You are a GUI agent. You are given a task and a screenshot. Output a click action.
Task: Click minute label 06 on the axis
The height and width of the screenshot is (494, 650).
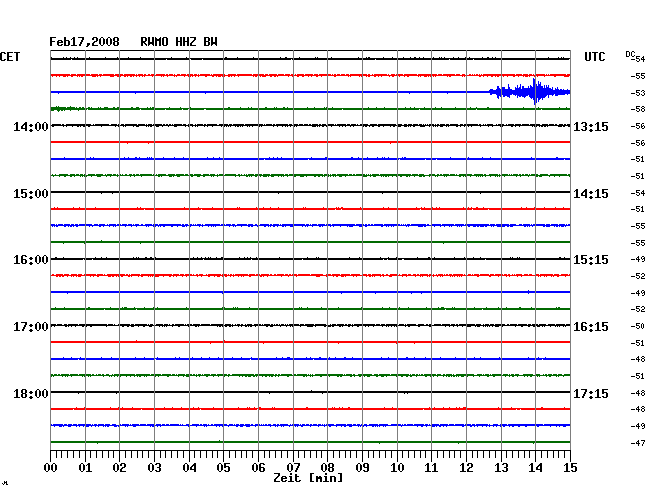click(258, 468)
